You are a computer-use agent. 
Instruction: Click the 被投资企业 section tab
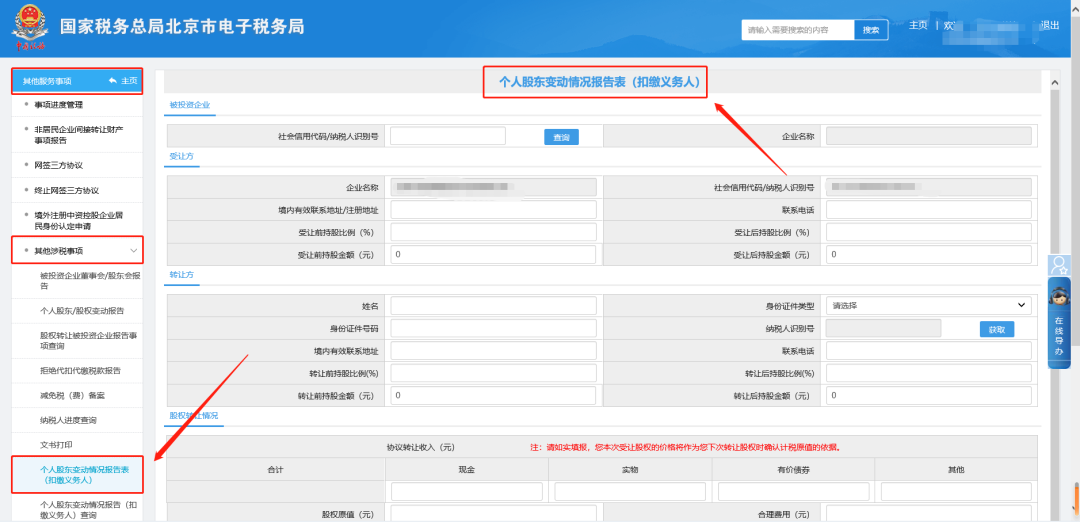tap(189, 105)
